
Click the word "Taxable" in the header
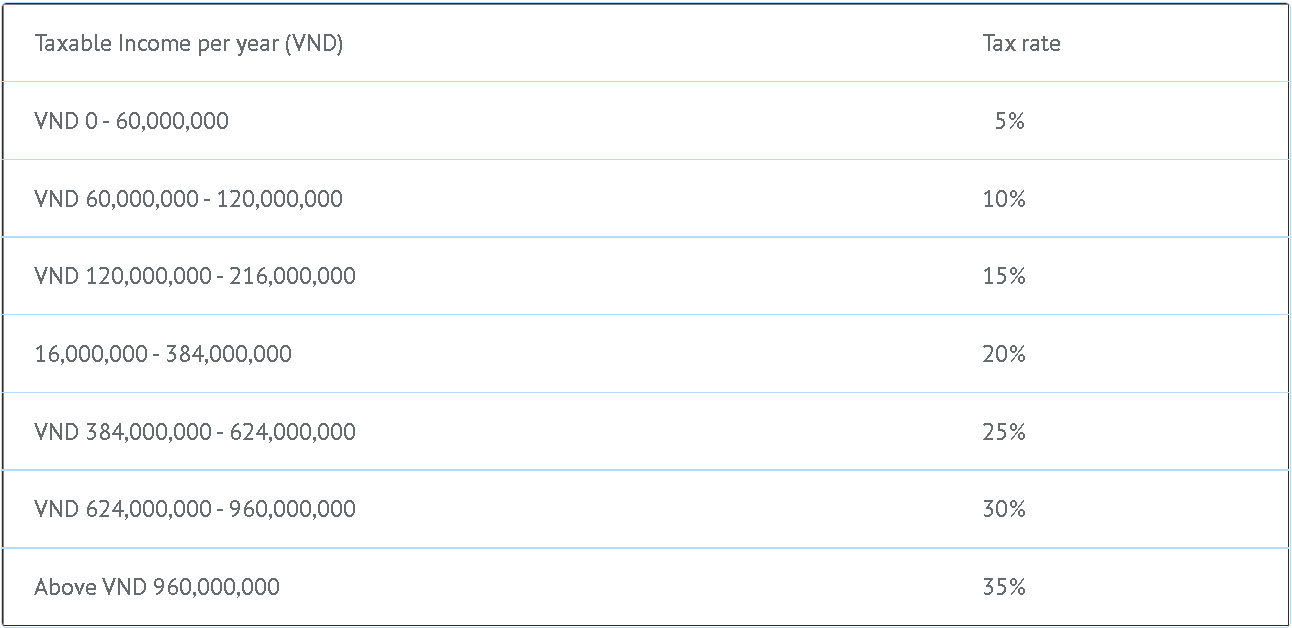pyautogui.click(x=67, y=44)
